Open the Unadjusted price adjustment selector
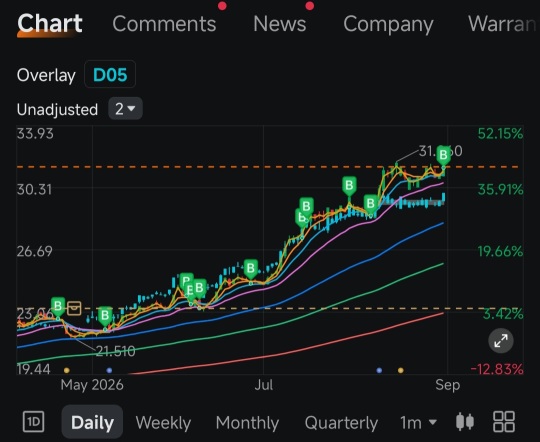540x442 pixels. 57,110
